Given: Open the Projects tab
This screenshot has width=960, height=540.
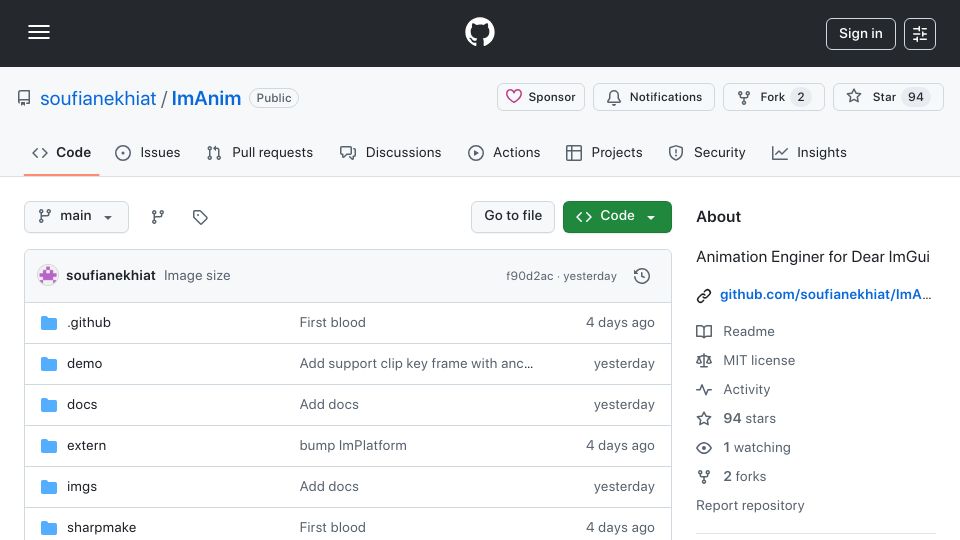Looking at the screenshot, I should coord(604,152).
